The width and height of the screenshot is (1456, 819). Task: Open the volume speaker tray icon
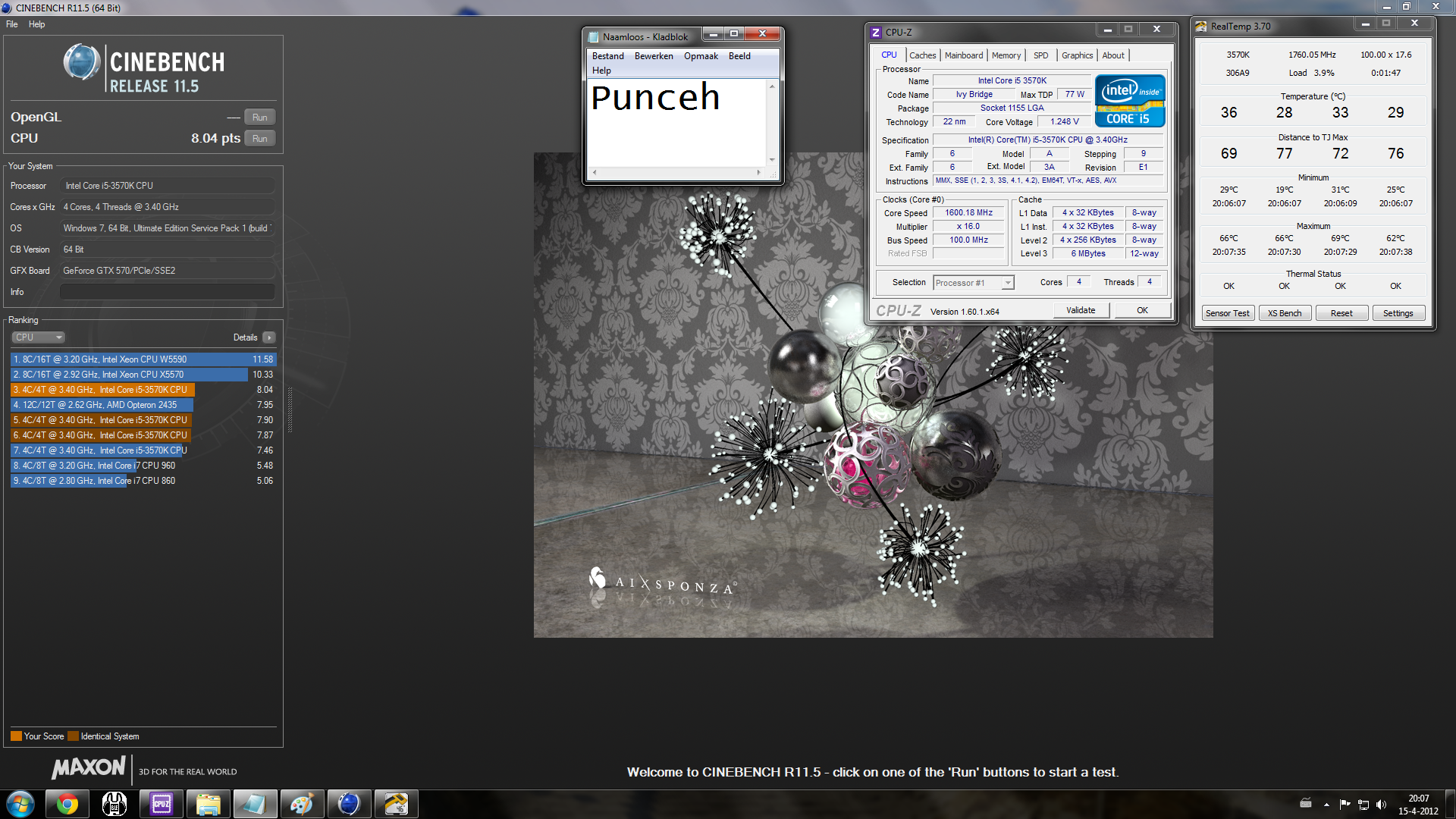[1381, 804]
